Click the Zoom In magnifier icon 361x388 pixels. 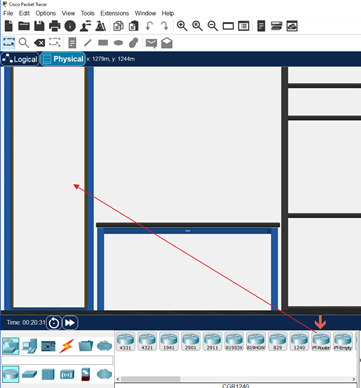click(x=182, y=26)
